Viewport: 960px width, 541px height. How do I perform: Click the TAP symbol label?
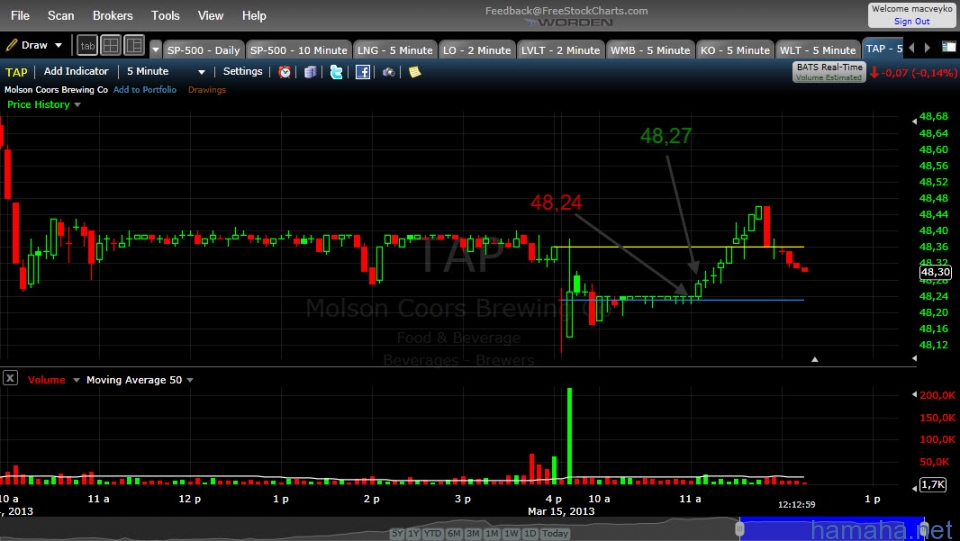click(x=17, y=72)
